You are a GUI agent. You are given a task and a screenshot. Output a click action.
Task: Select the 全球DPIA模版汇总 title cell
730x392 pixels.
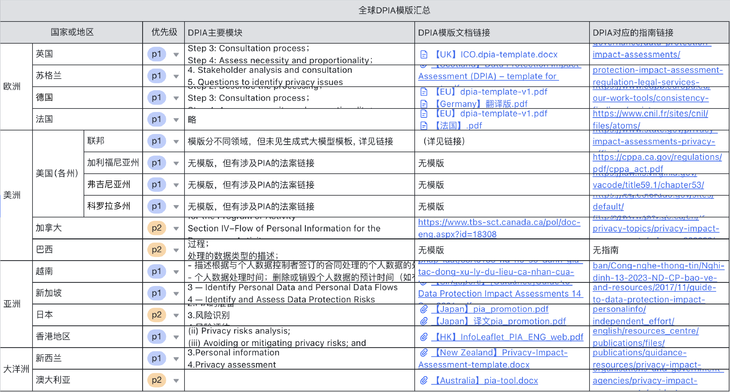[365, 10]
